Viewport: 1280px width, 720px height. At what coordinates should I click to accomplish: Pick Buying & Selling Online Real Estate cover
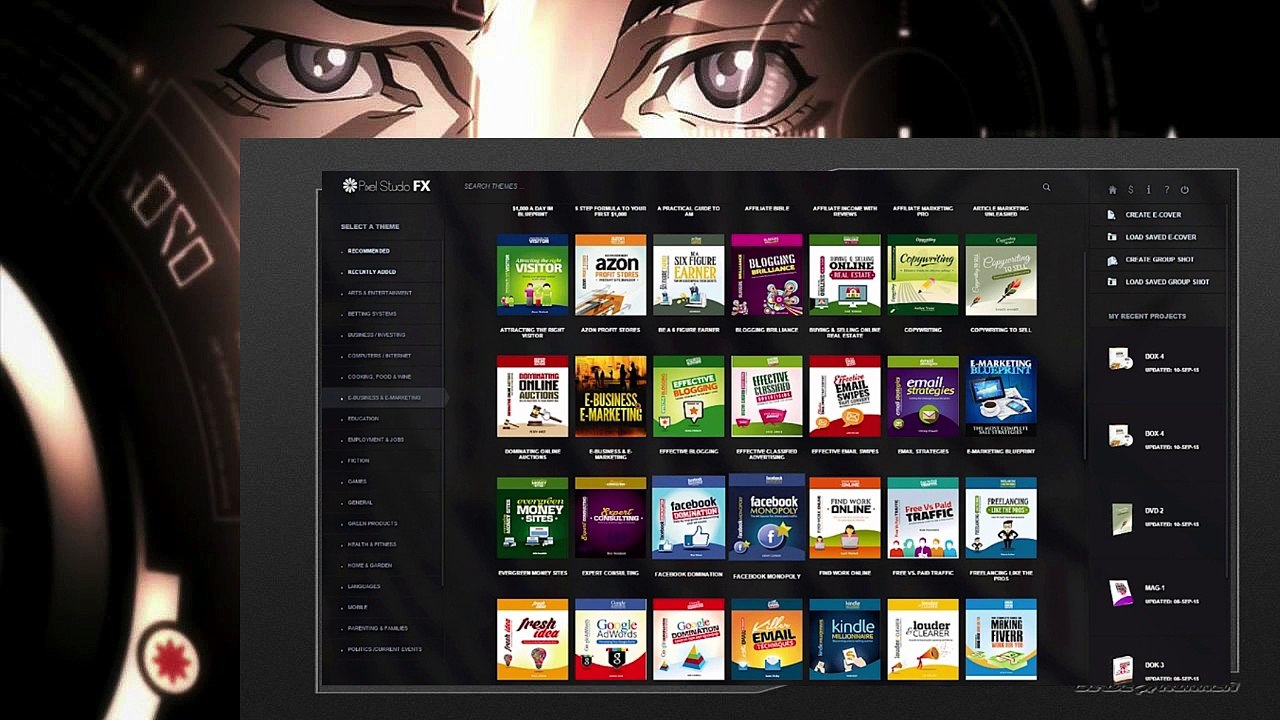[845, 275]
